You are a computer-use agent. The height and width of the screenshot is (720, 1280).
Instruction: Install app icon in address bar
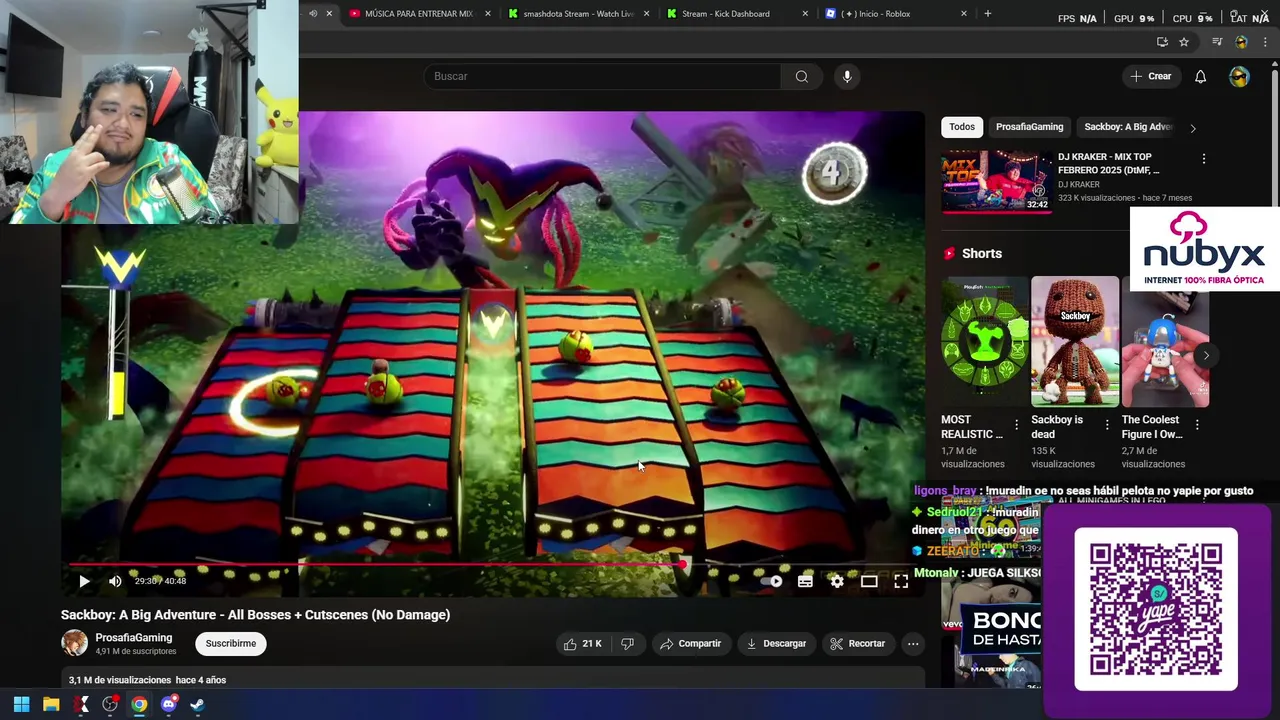pyautogui.click(x=1162, y=42)
